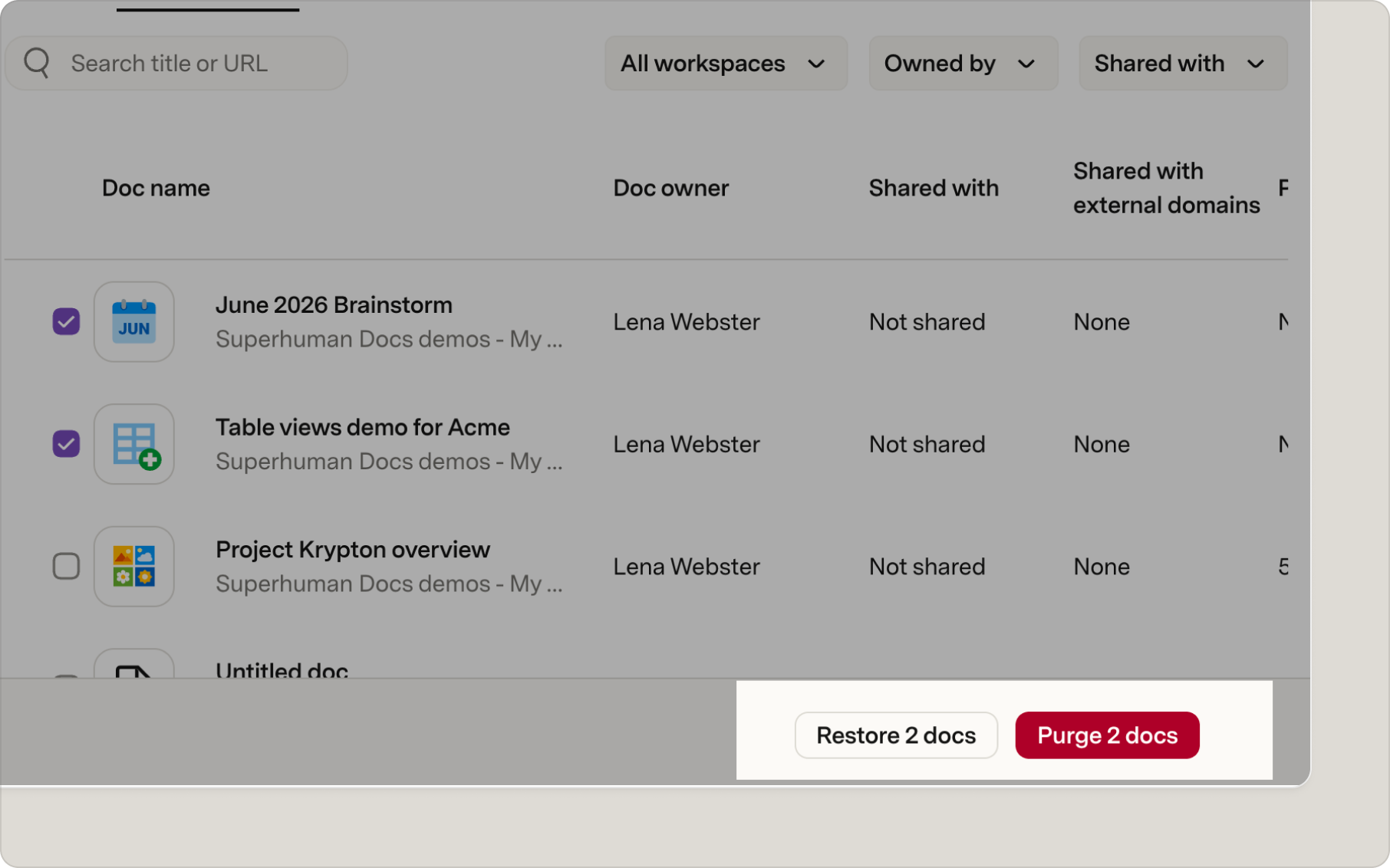The height and width of the screenshot is (868, 1390).
Task: Click the Doc name column header
Action: click(x=156, y=188)
